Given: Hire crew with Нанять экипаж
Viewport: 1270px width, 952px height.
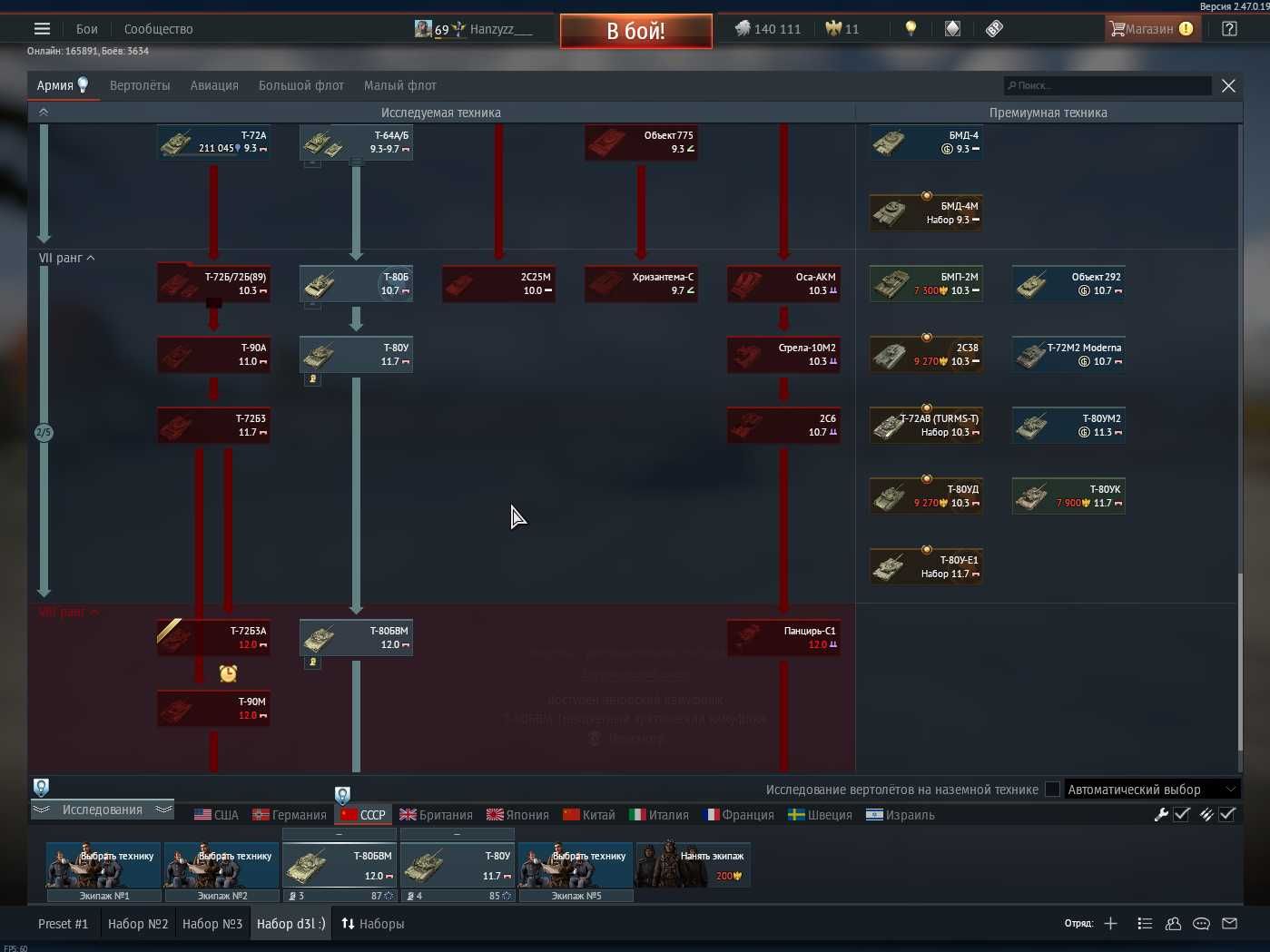Looking at the screenshot, I should [694, 865].
